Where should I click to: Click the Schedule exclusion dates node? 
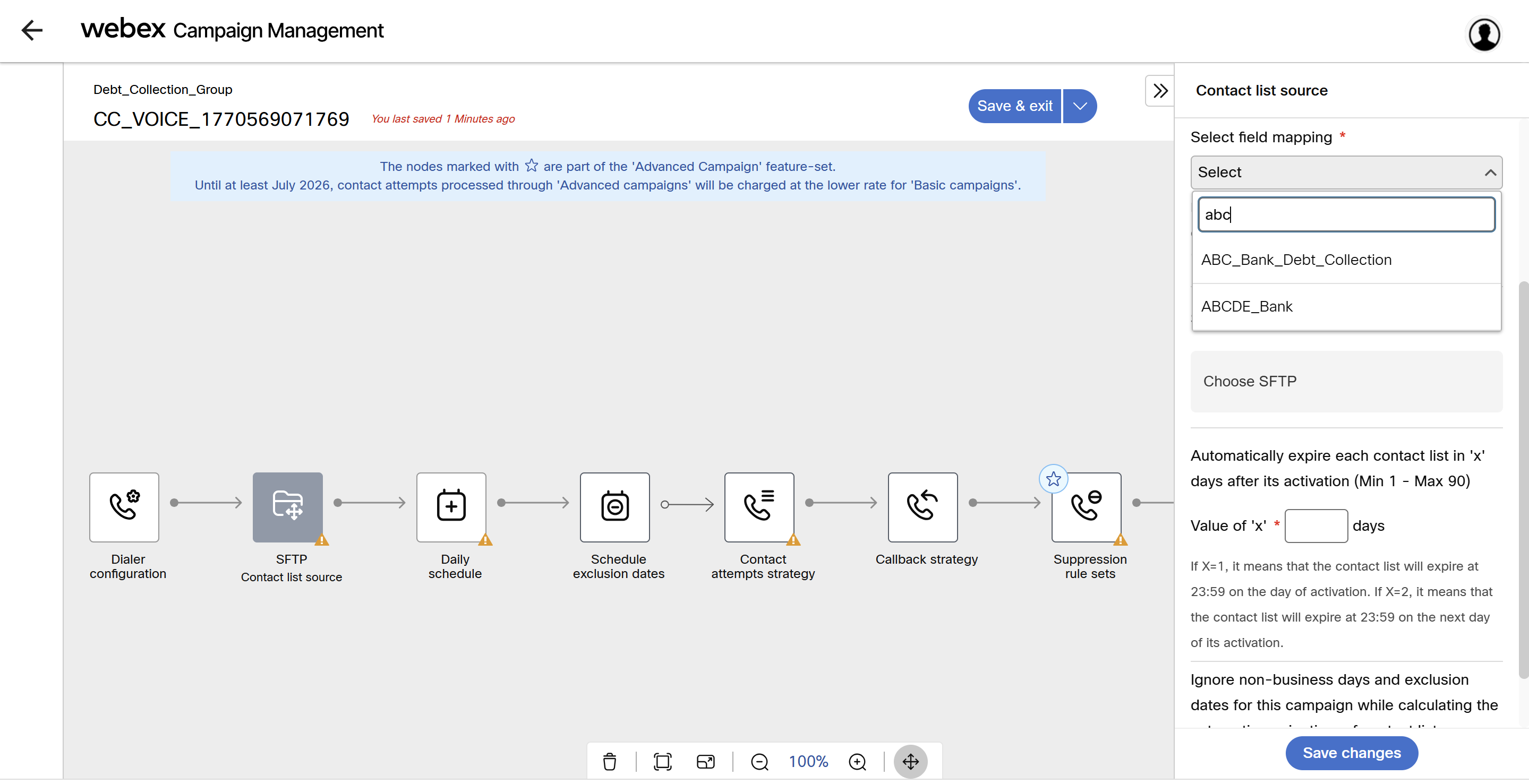point(614,506)
